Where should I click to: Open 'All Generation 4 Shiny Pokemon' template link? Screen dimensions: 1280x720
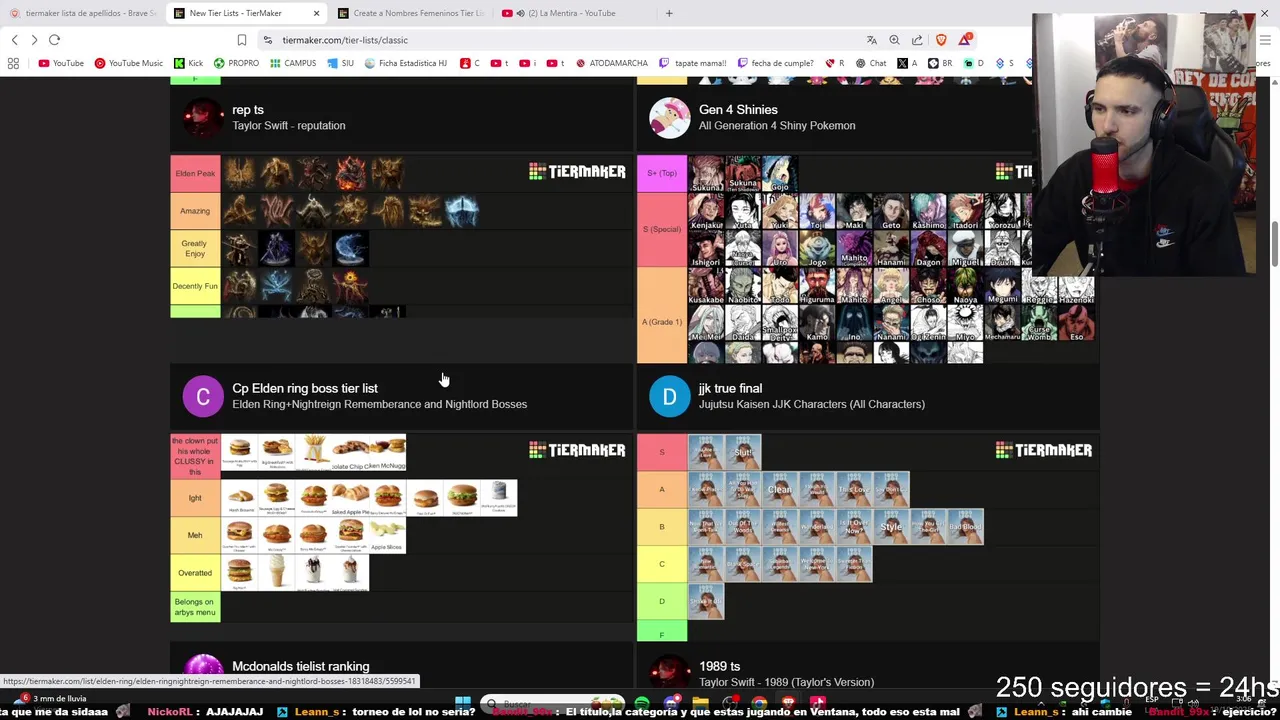tap(777, 126)
